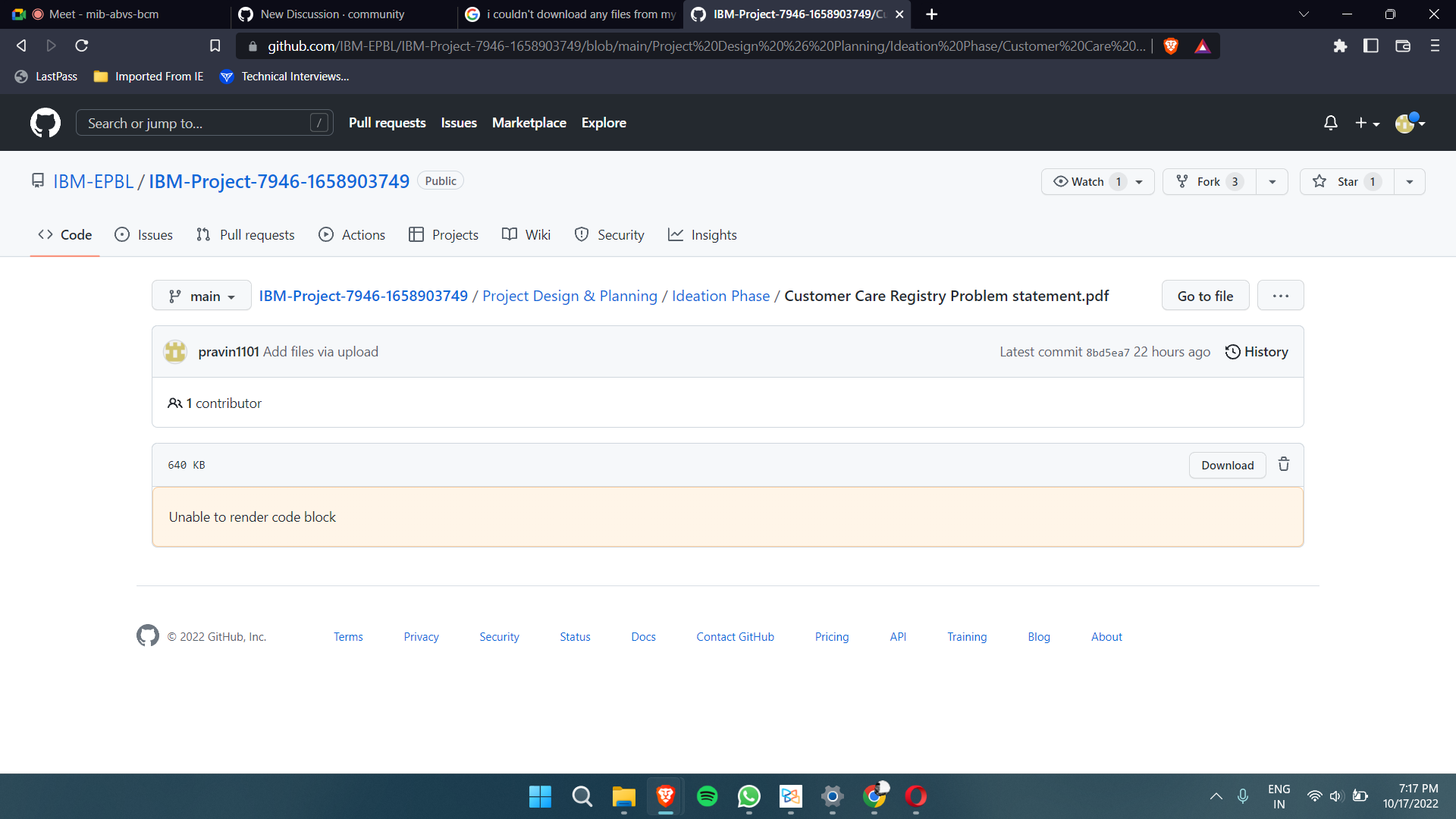This screenshot has width=1456, height=819.
Task: Open the Brave wallet icon
Action: click(1403, 46)
